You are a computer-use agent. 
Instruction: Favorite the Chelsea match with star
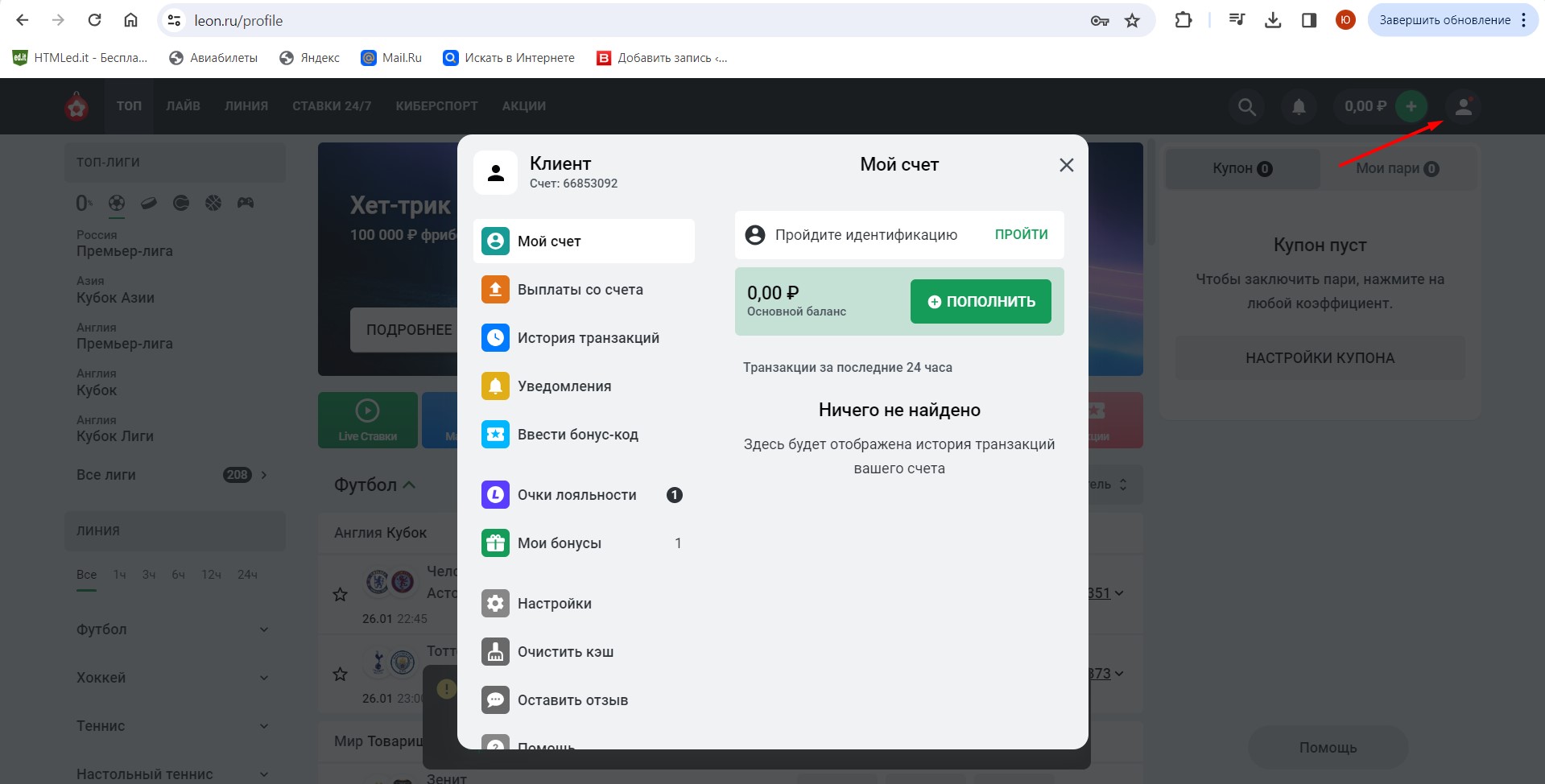tap(341, 594)
